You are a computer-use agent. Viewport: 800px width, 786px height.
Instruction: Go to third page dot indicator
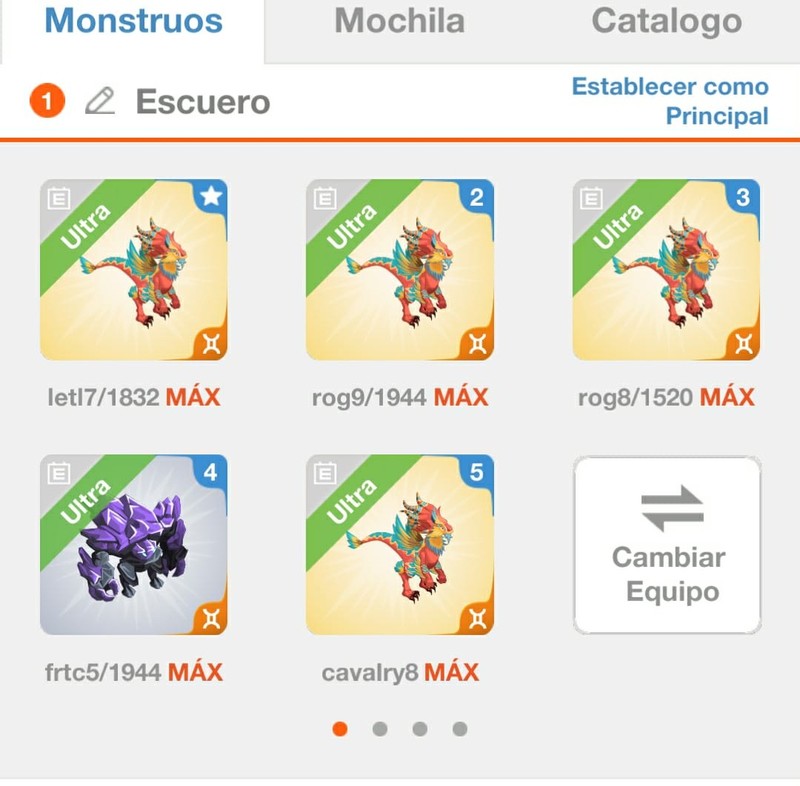coord(420,729)
